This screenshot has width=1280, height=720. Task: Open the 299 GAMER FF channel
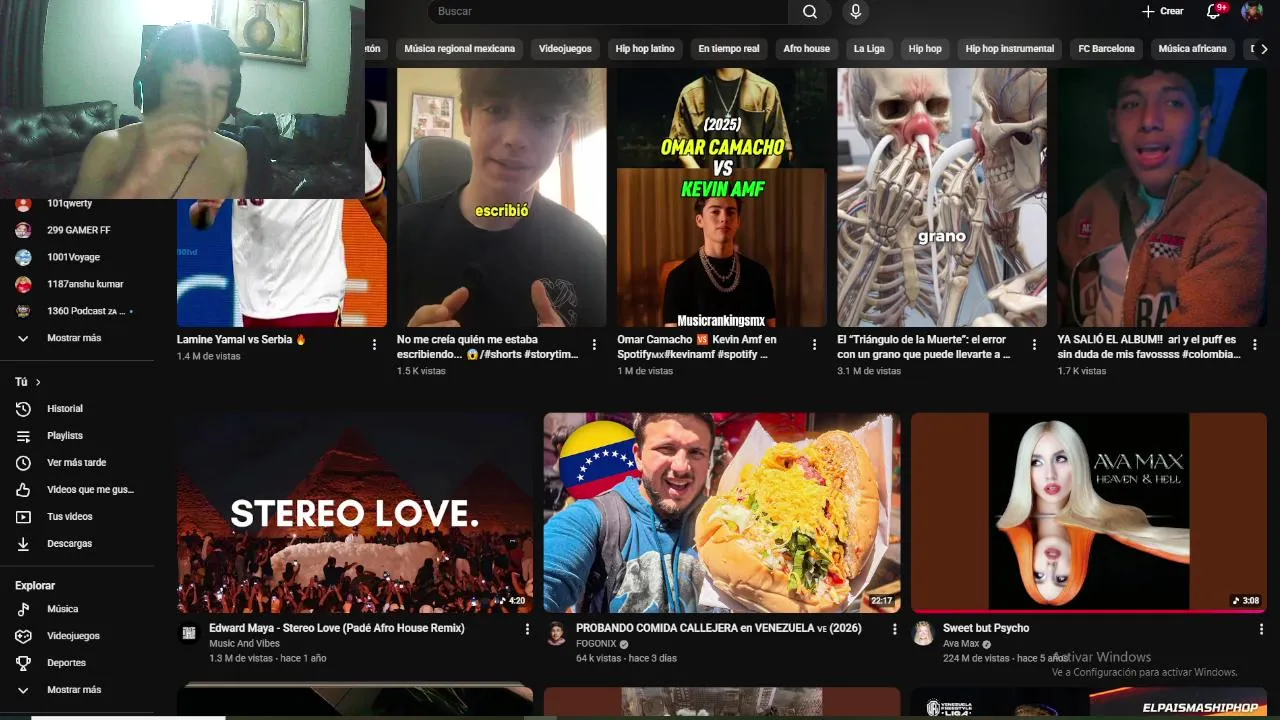tap(77, 230)
